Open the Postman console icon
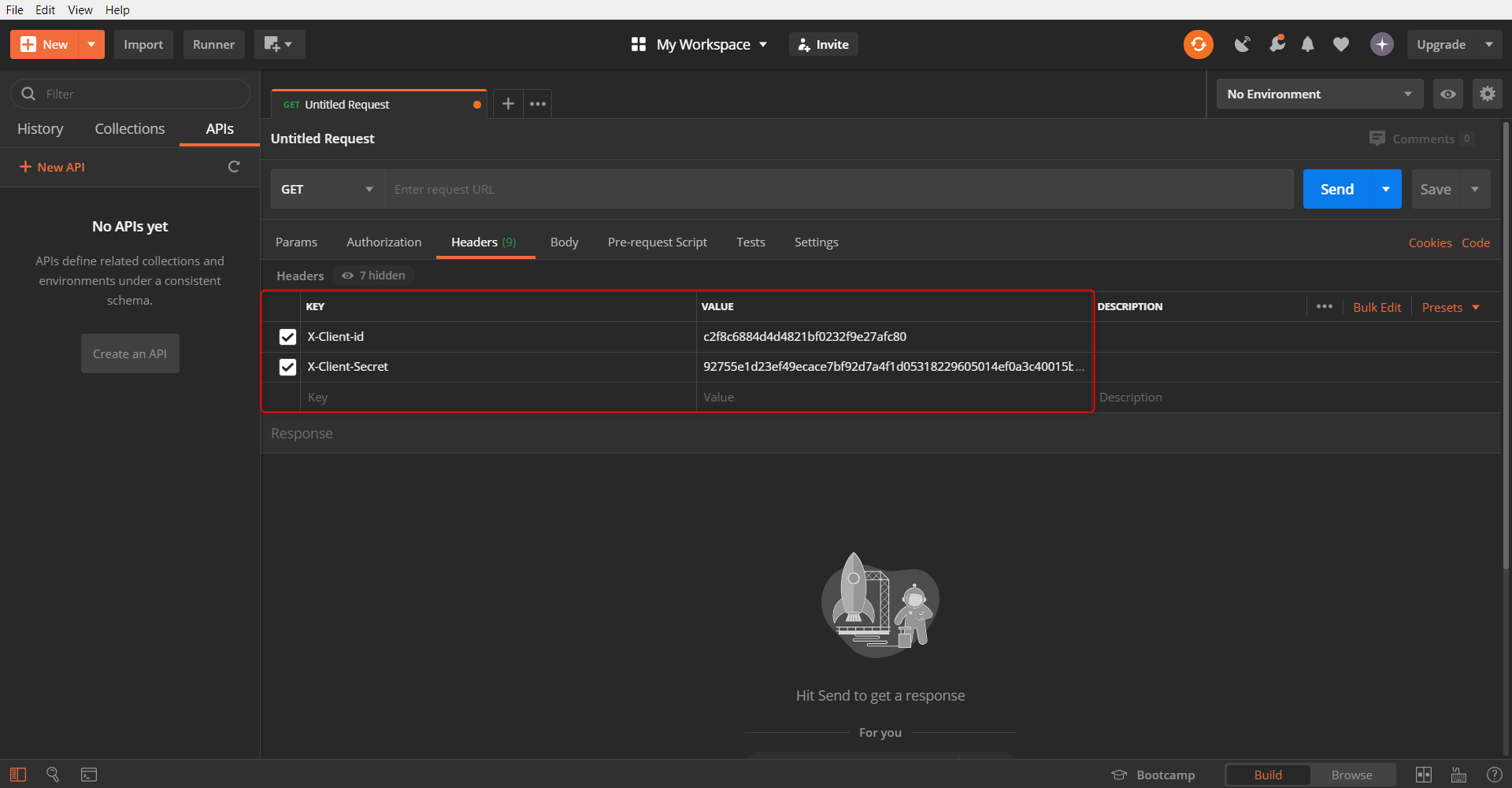Screen dimensions: 1512x788 point(89,775)
